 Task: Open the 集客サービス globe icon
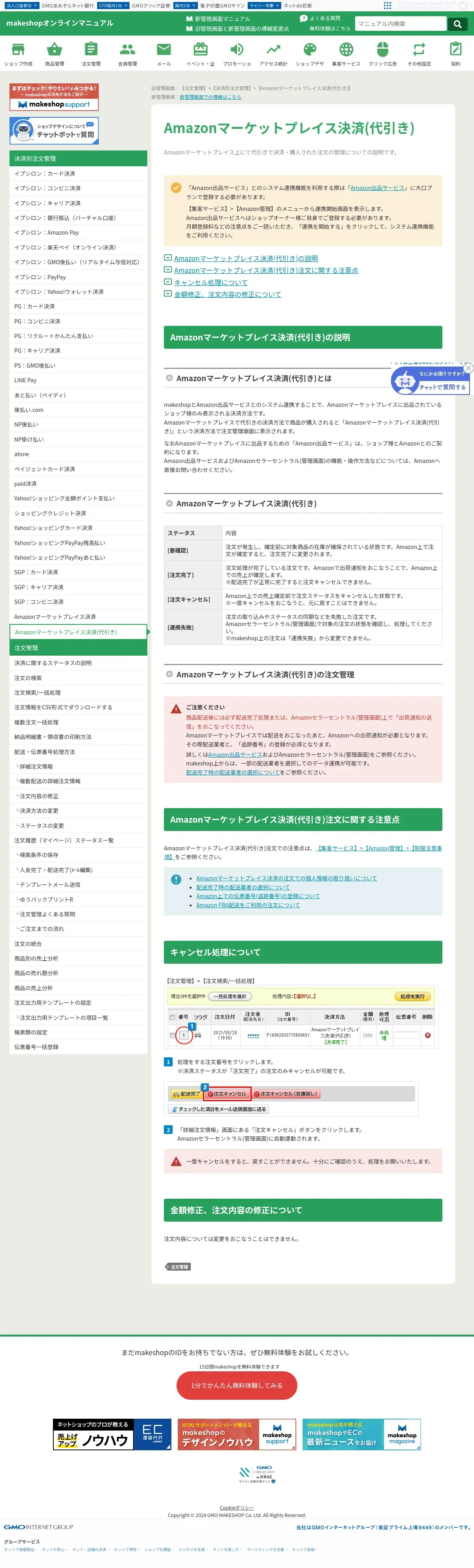[x=346, y=49]
